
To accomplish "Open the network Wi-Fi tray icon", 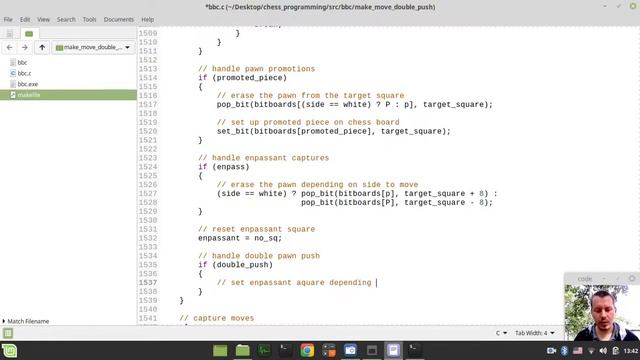I will 591,351.
